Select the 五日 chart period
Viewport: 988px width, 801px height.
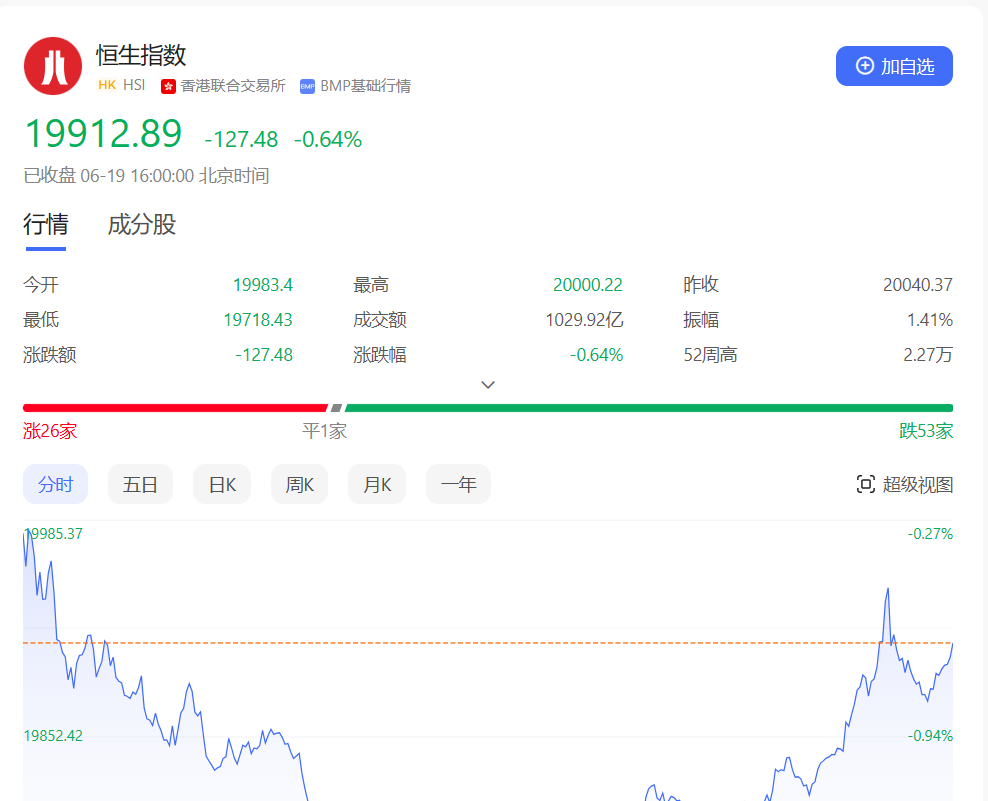pyautogui.click(x=140, y=484)
